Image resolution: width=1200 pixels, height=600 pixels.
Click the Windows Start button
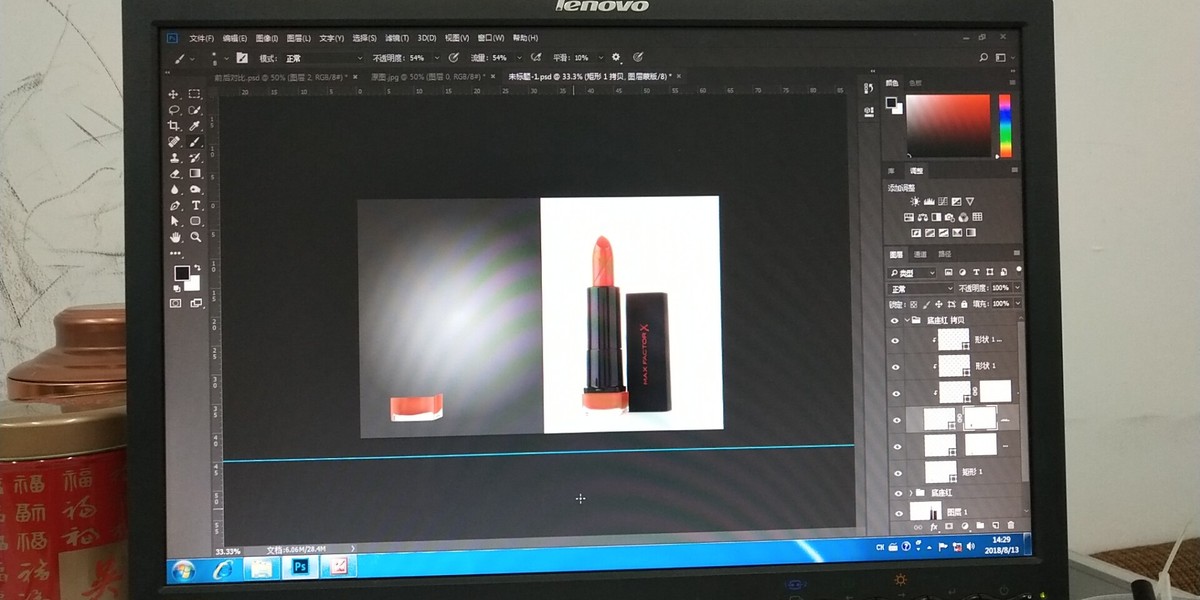coord(184,571)
